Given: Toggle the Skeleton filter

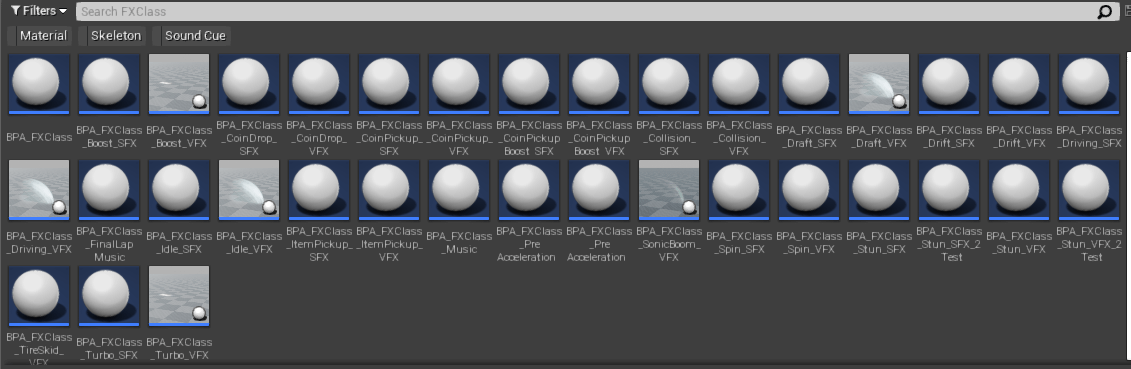Looking at the screenshot, I should point(115,35).
